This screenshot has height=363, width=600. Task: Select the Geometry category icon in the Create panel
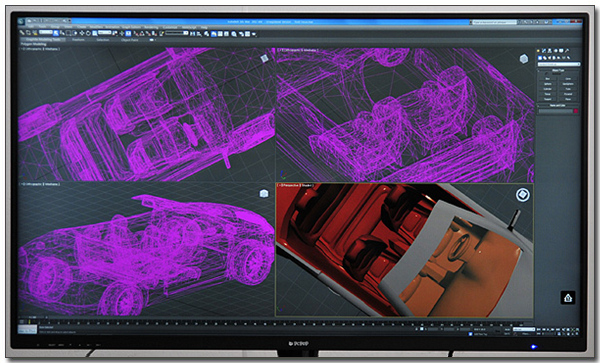tap(540, 58)
